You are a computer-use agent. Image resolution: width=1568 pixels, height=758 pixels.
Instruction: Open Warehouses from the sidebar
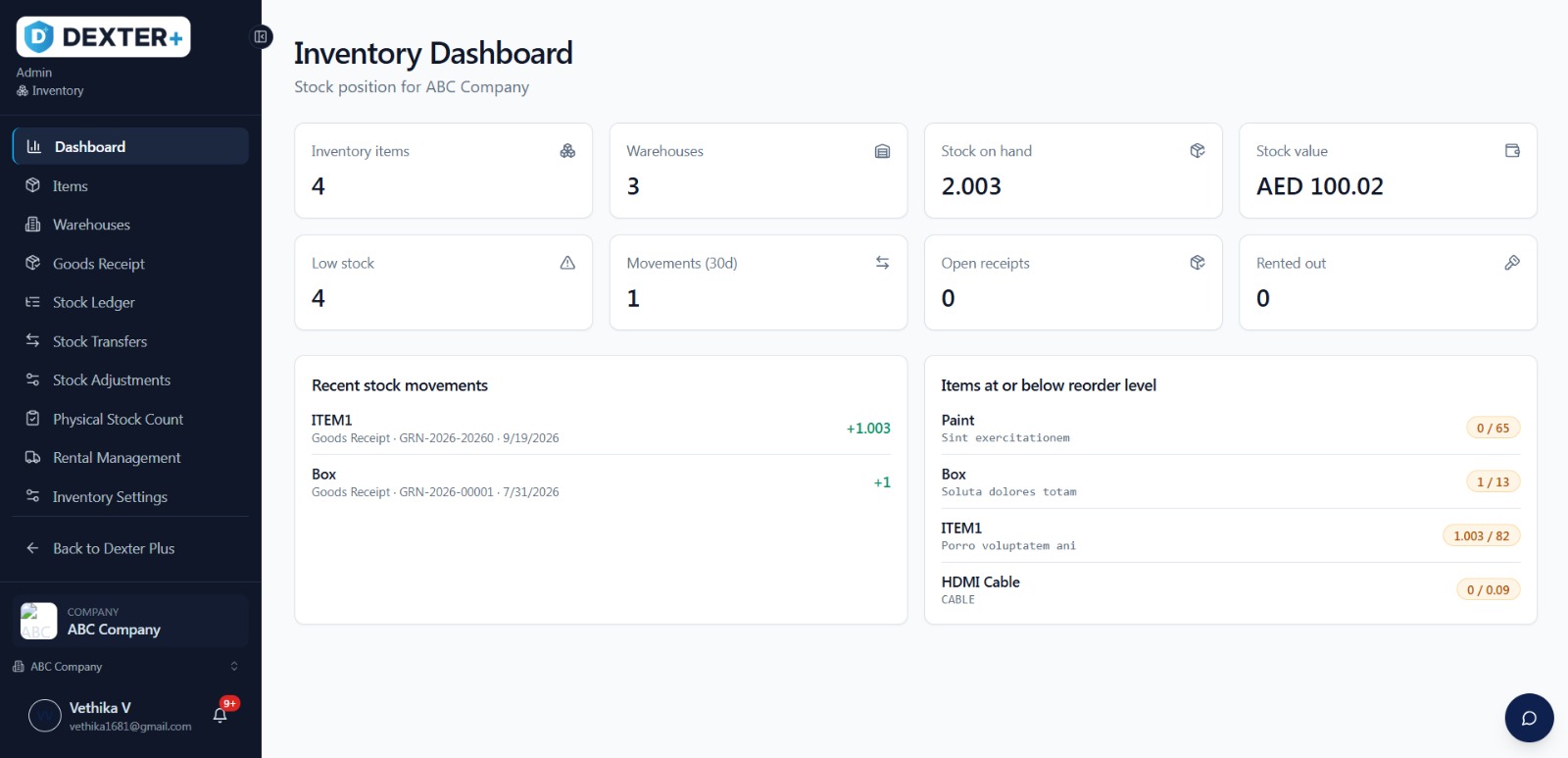(130, 225)
